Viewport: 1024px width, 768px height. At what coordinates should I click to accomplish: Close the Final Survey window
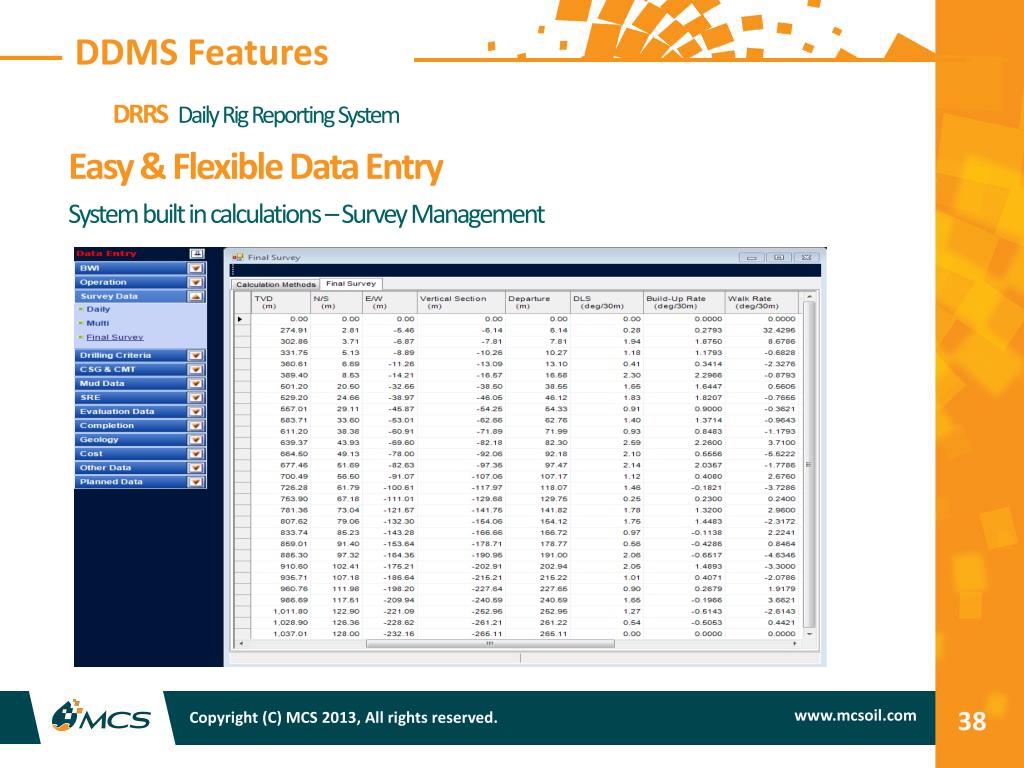click(806, 257)
